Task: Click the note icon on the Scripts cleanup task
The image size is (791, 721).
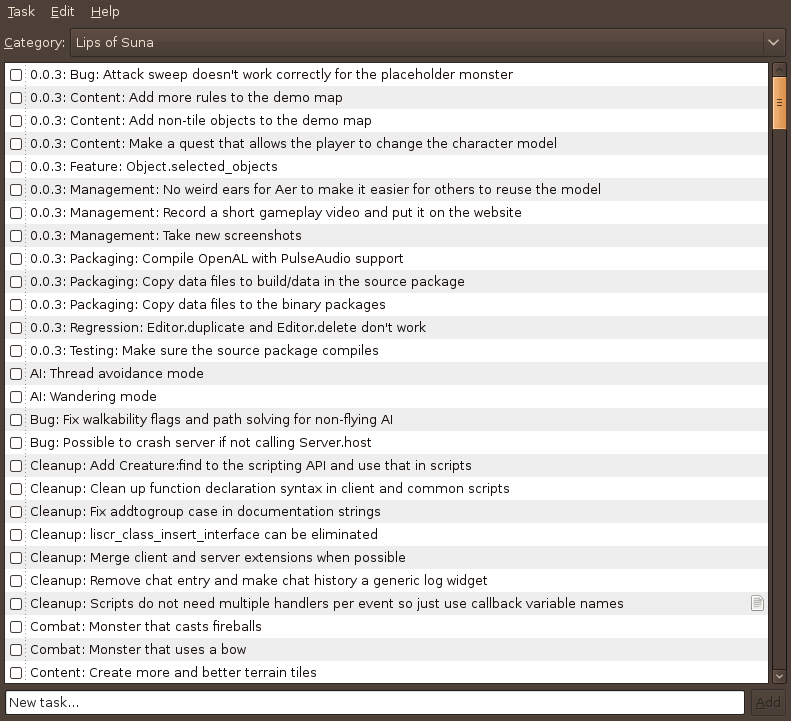Action: (x=758, y=603)
